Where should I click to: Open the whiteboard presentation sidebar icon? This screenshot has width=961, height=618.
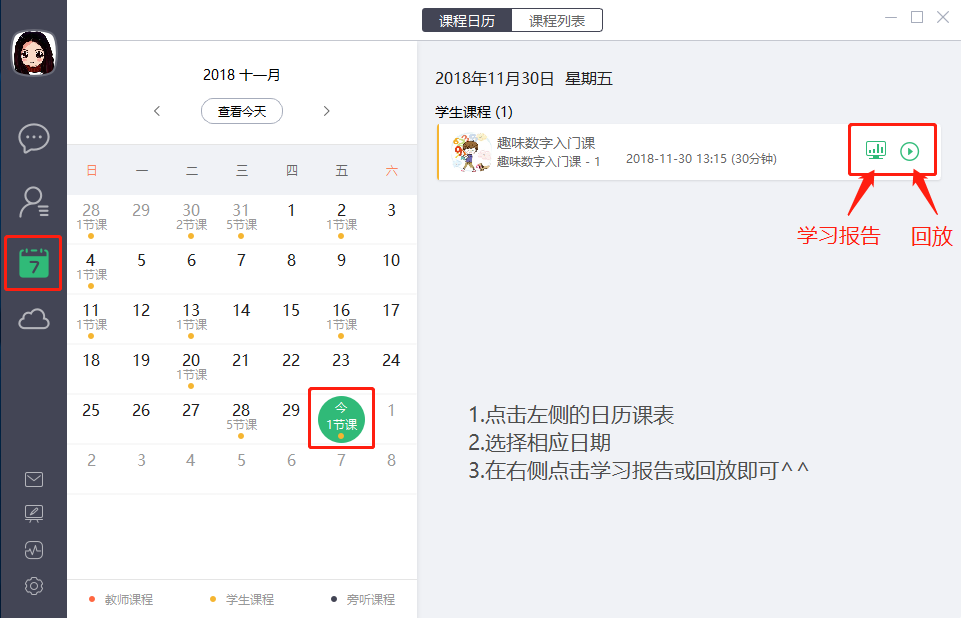tap(34, 514)
